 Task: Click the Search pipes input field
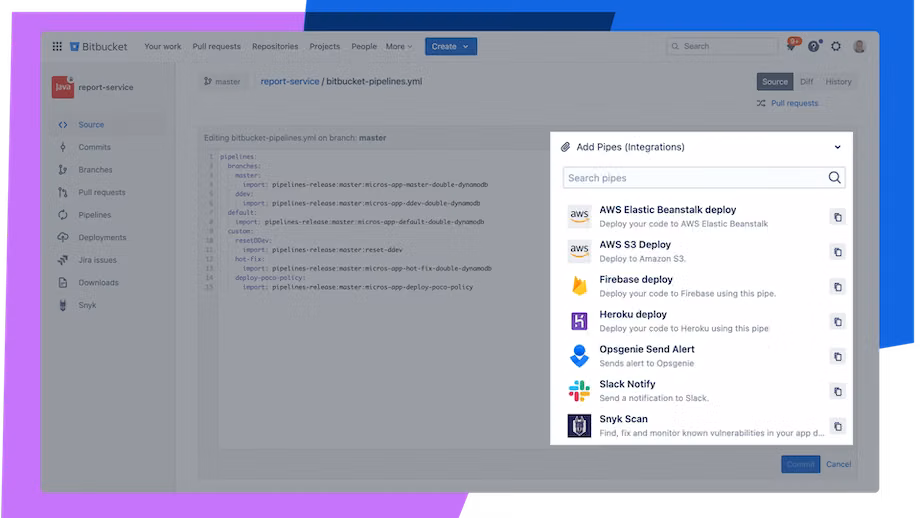click(695, 178)
